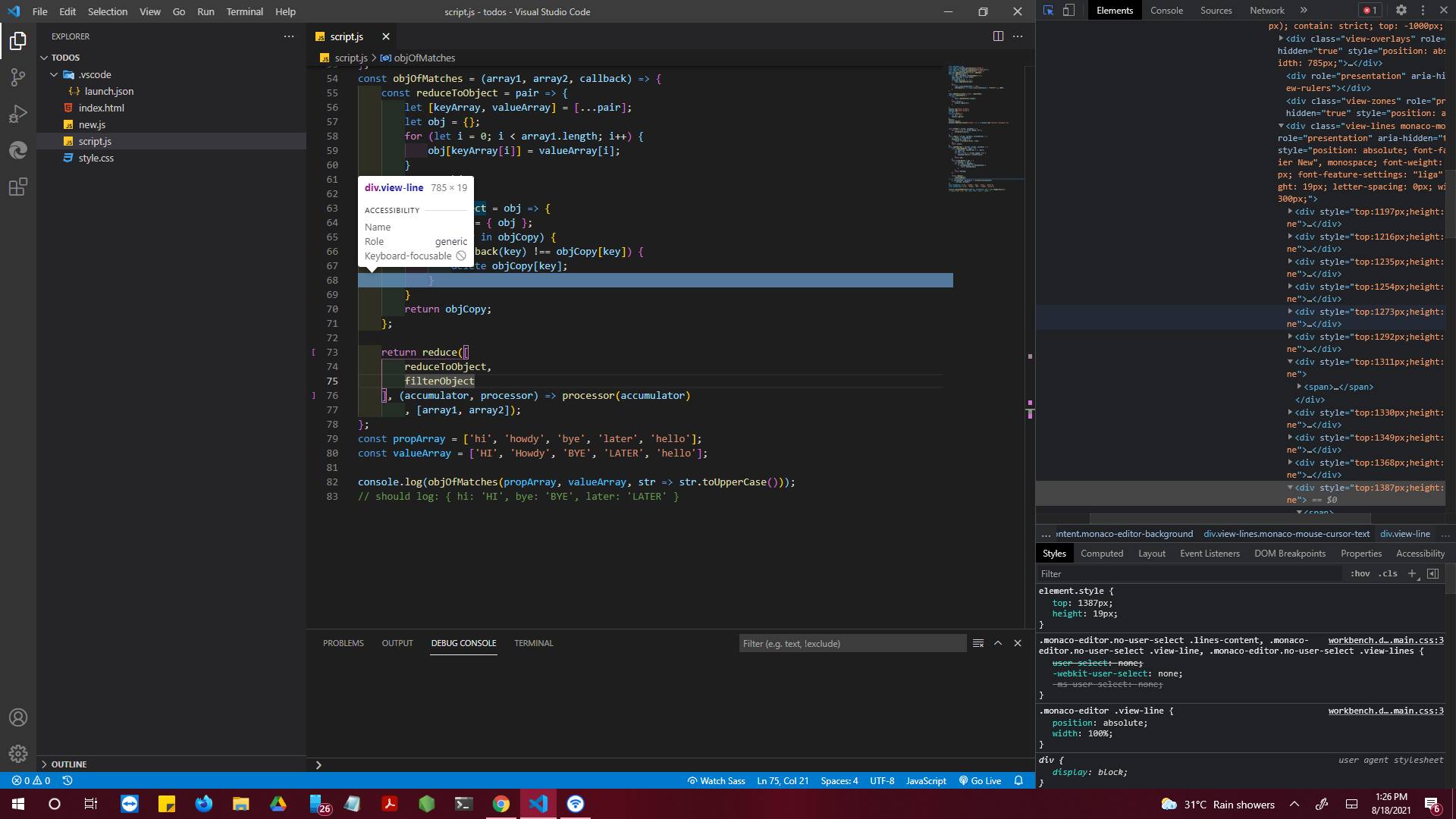Screen dimensions: 1456x819
Task: Open index.html from the explorer
Action: [x=101, y=108]
